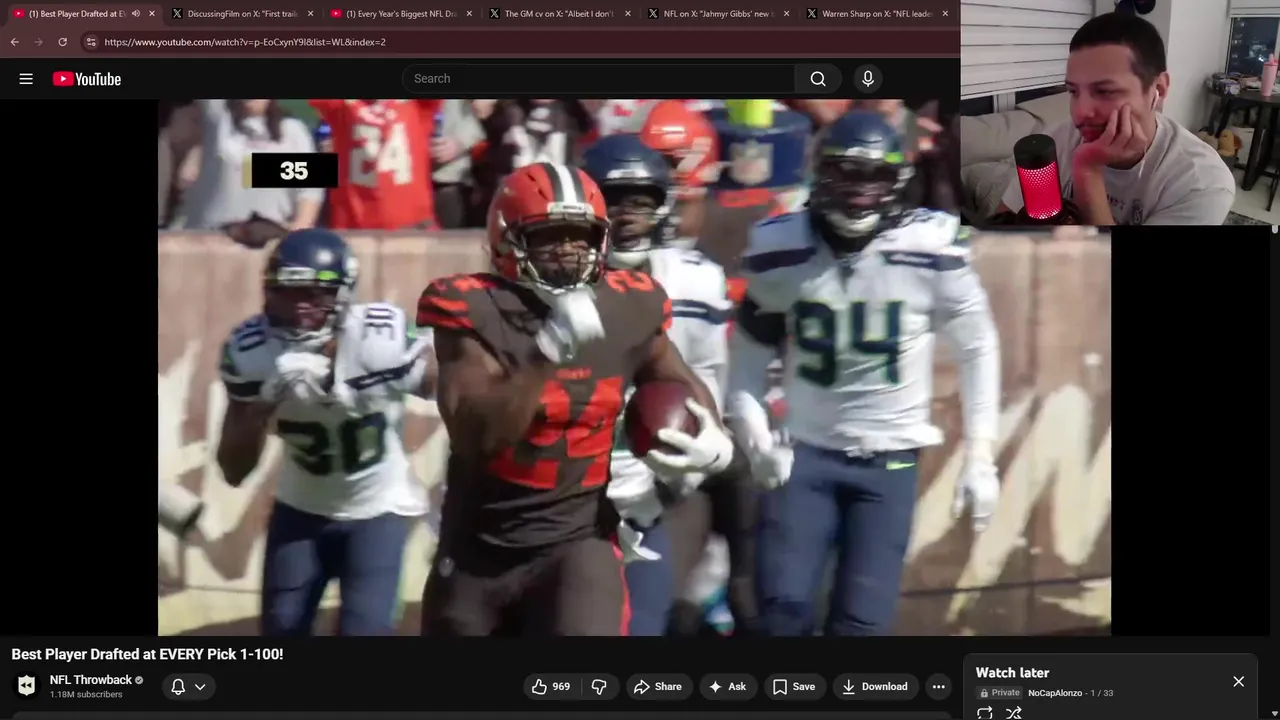1280x720 pixels.
Task: Focus the YouTube search field
Action: (x=599, y=79)
